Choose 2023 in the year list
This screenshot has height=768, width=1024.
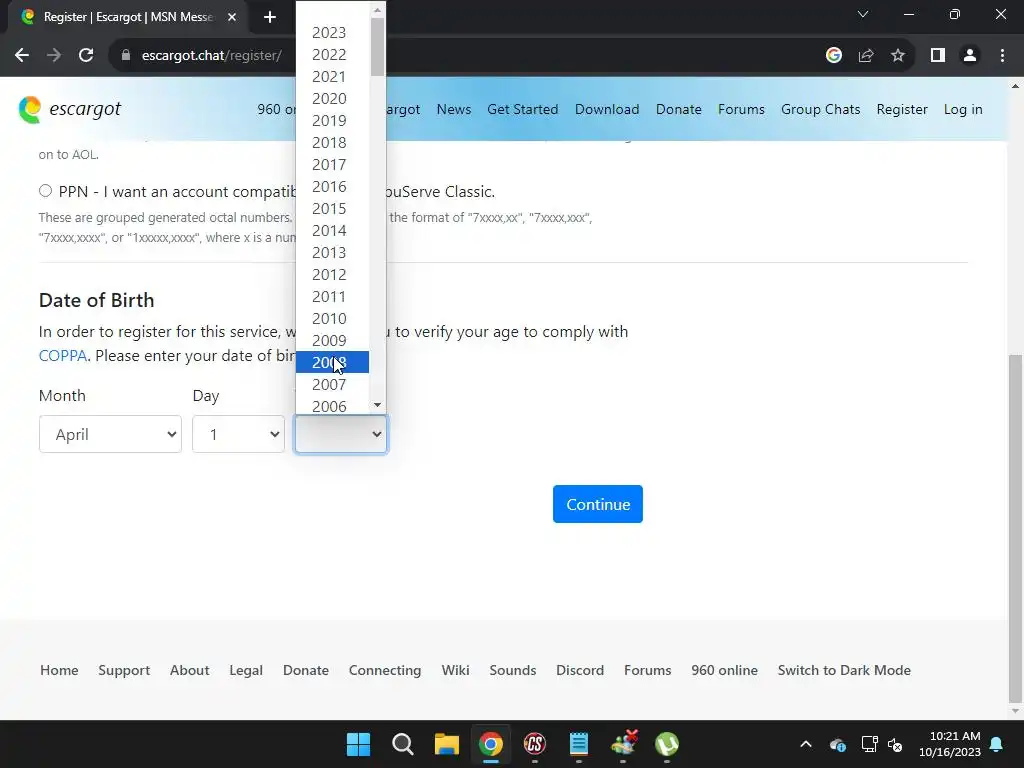tap(332, 33)
